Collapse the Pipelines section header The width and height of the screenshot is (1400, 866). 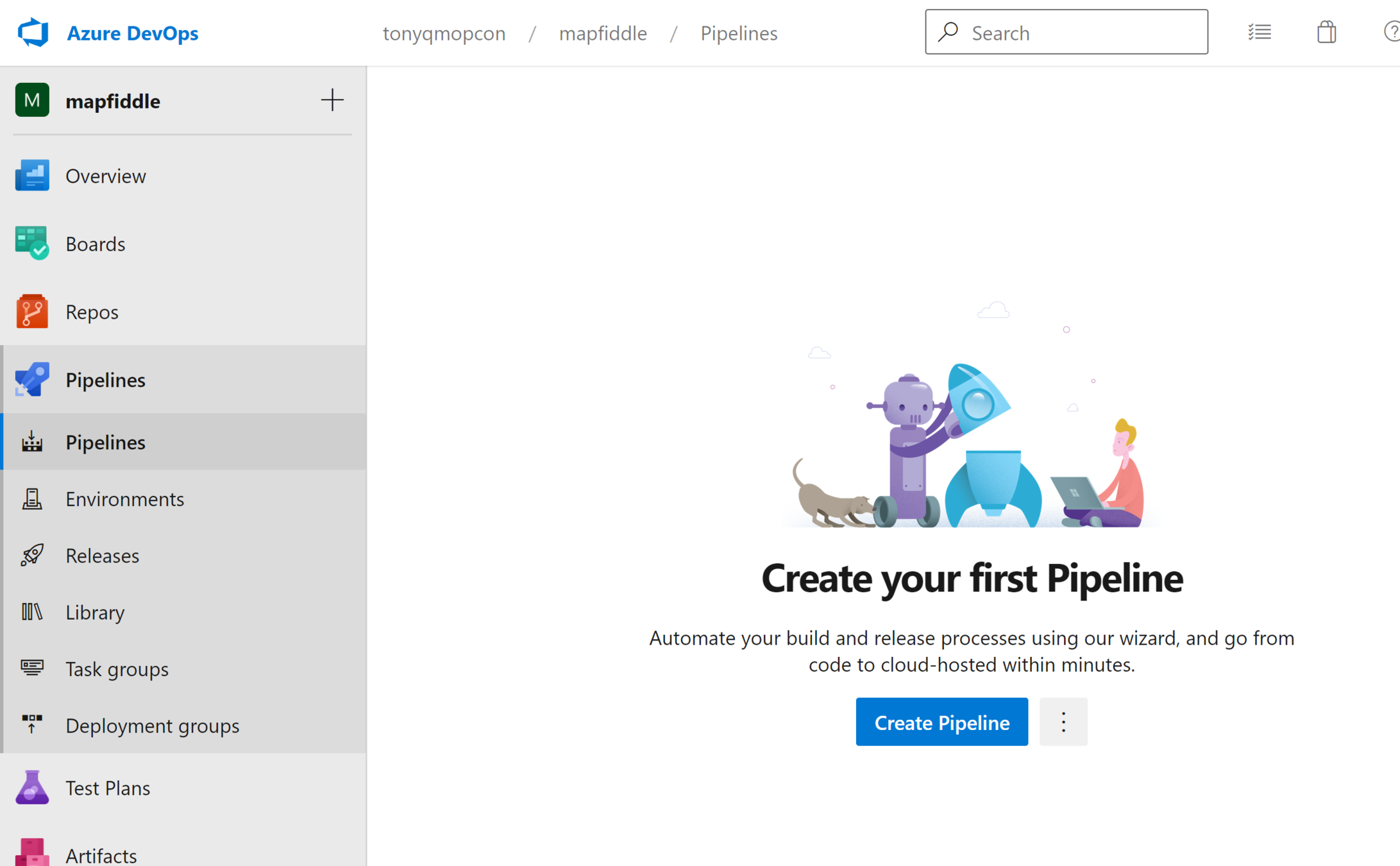pyautogui.click(x=105, y=380)
